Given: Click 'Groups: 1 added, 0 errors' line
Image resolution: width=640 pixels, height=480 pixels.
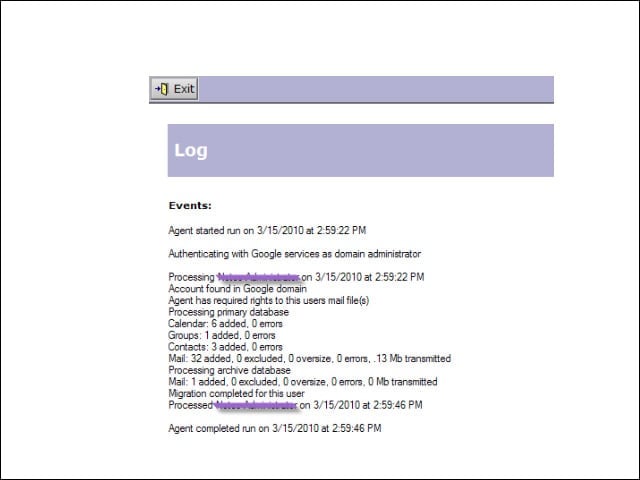Looking at the screenshot, I should (222, 336).
